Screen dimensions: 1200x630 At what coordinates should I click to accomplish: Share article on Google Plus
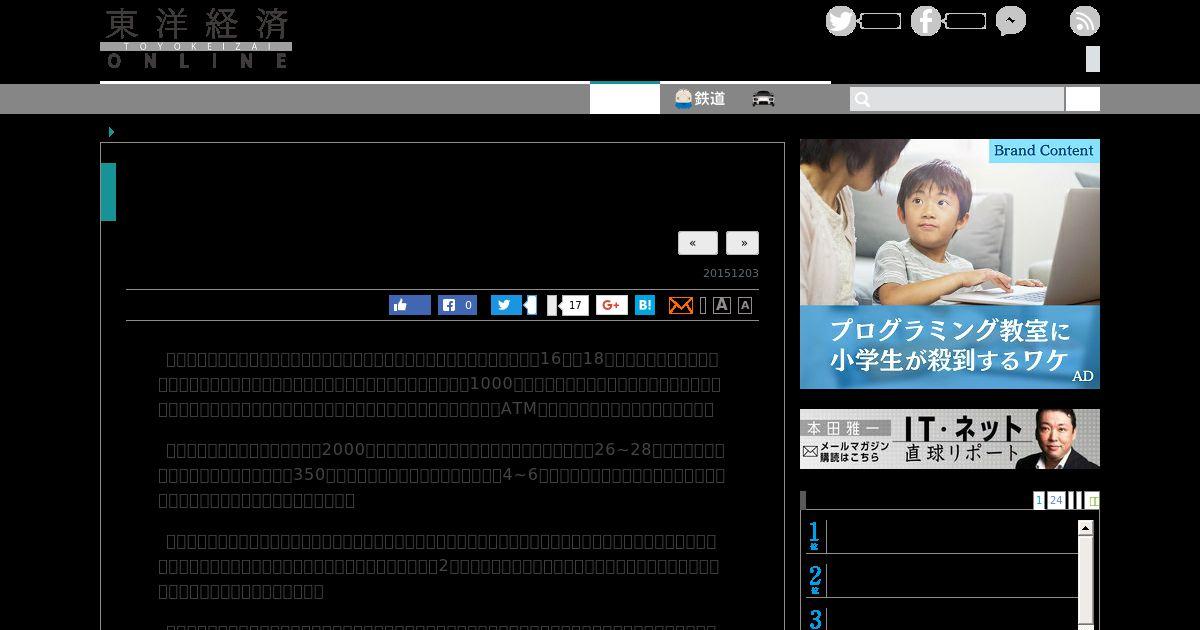pyautogui.click(x=612, y=305)
